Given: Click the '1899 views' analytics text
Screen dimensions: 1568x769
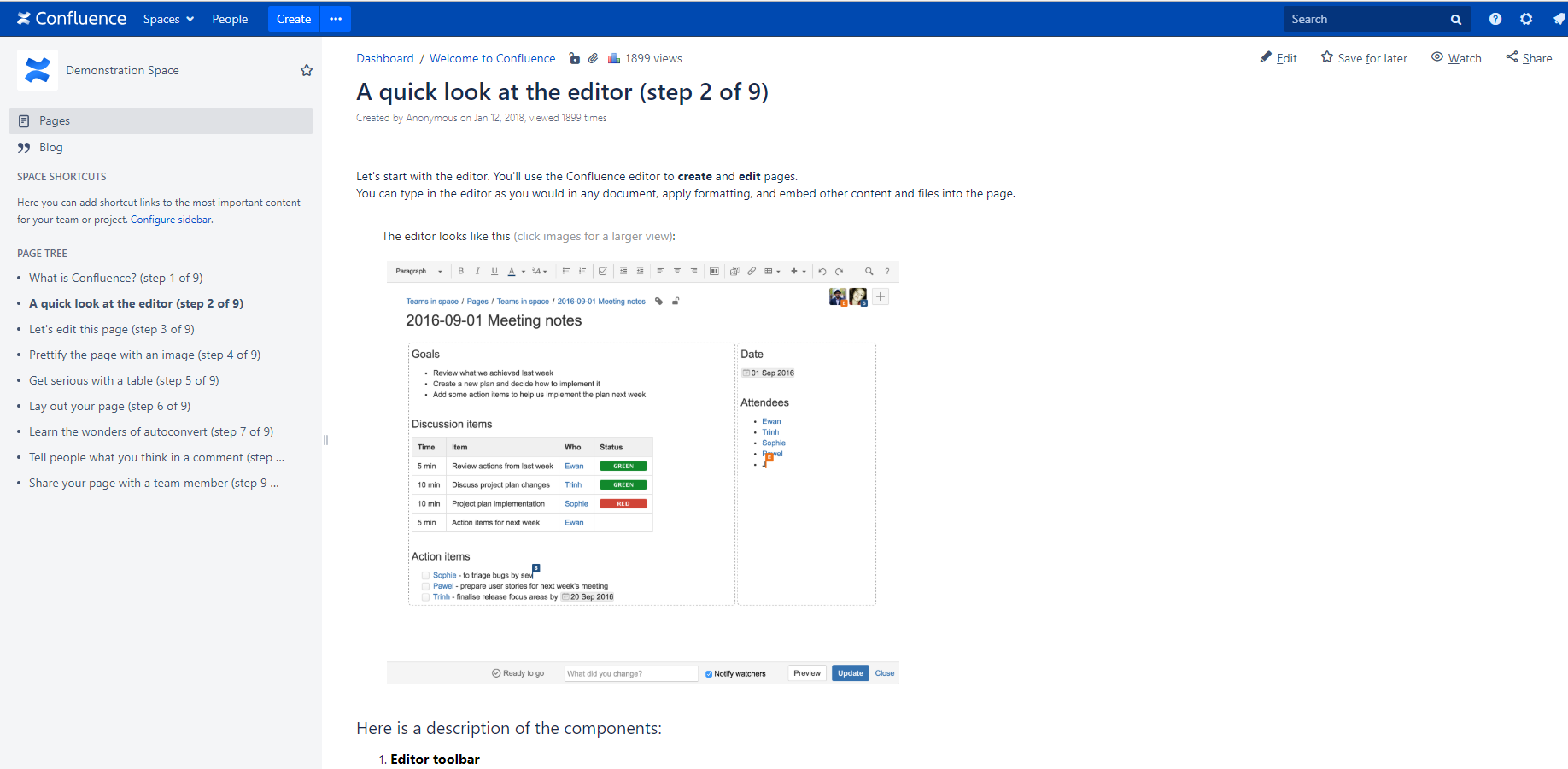Looking at the screenshot, I should coord(653,58).
